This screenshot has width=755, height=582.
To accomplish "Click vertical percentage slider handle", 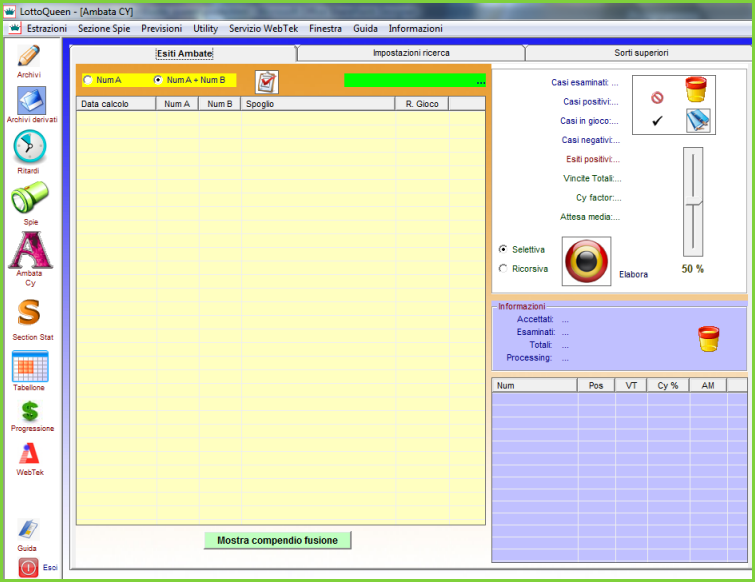I will [x=693, y=201].
